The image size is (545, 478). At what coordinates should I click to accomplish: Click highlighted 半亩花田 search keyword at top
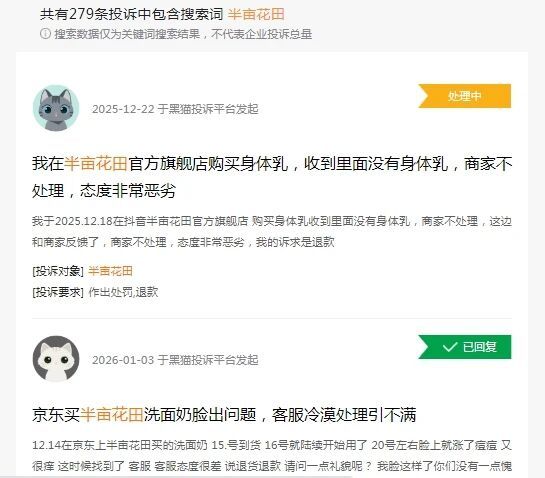[x=256, y=14]
